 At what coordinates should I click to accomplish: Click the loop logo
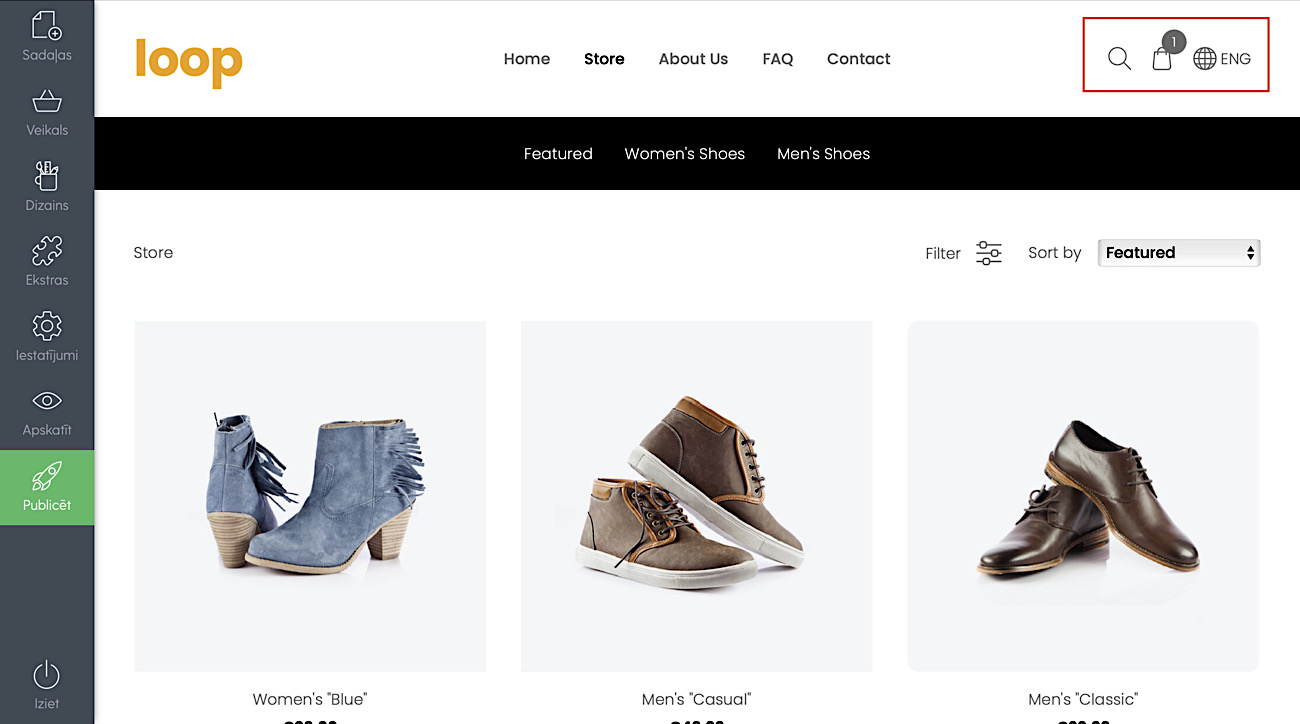coord(189,61)
